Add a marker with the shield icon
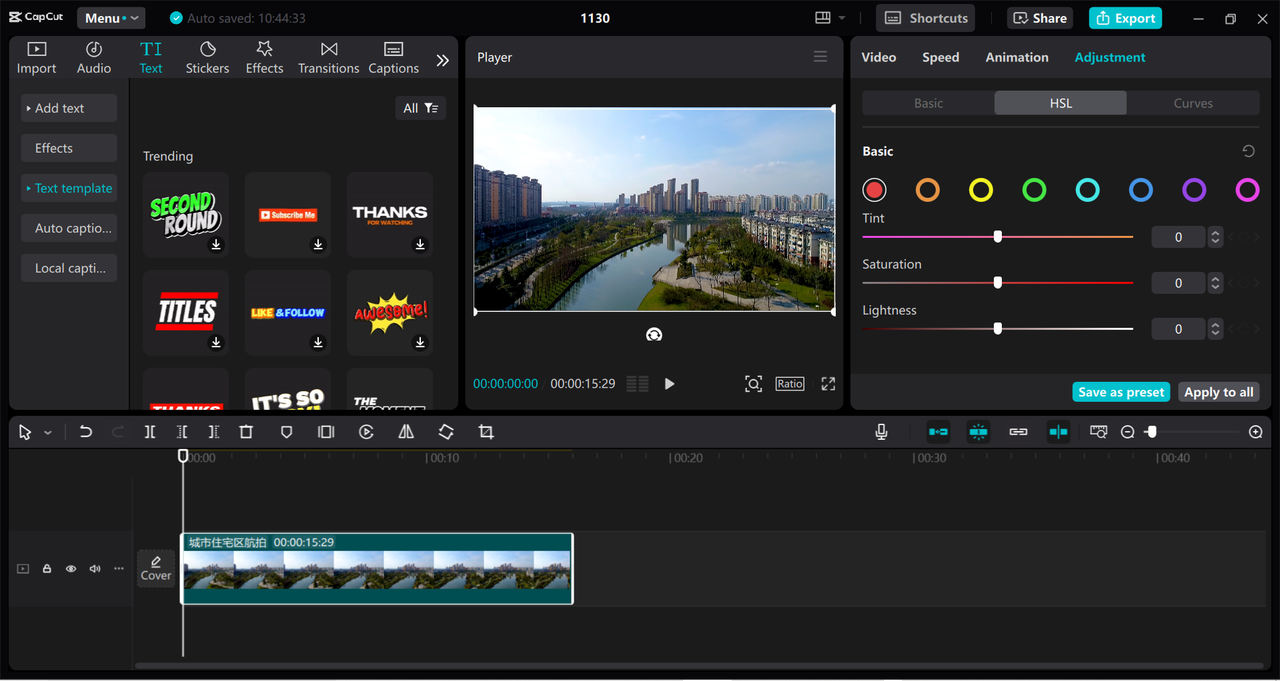1280x681 pixels. 286,432
